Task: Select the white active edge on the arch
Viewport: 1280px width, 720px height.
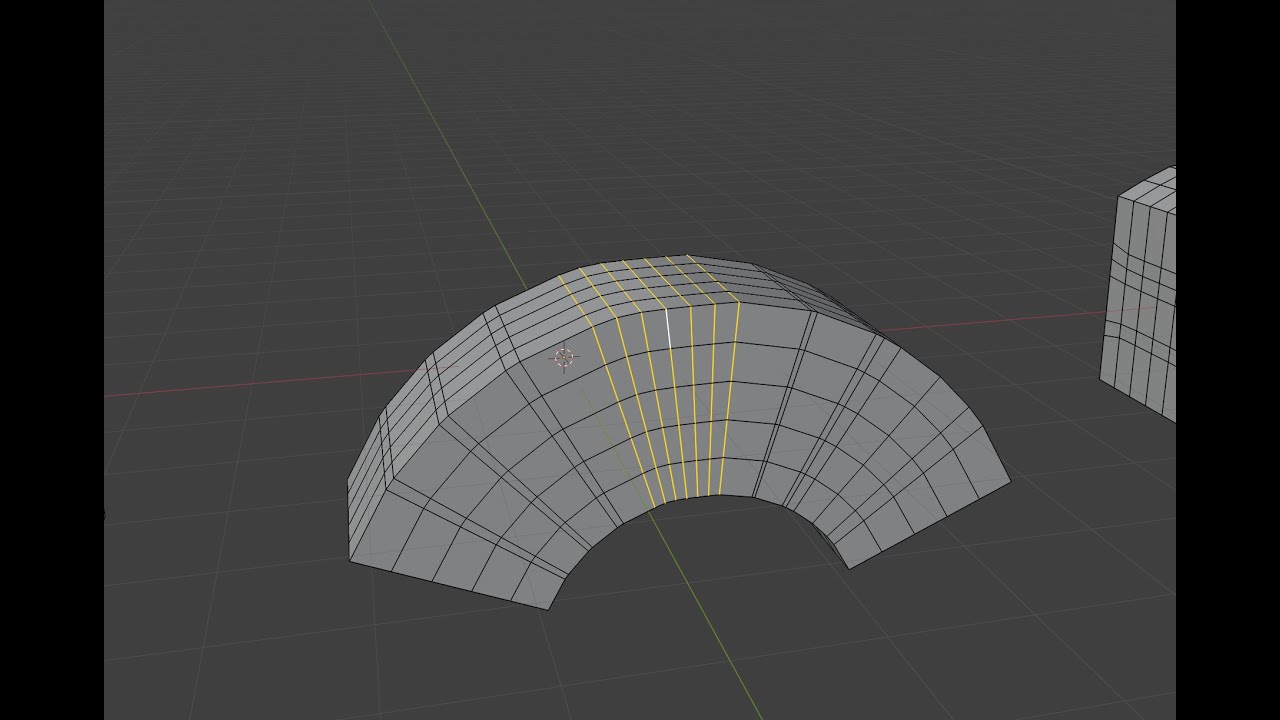Action: click(x=669, y=330)
